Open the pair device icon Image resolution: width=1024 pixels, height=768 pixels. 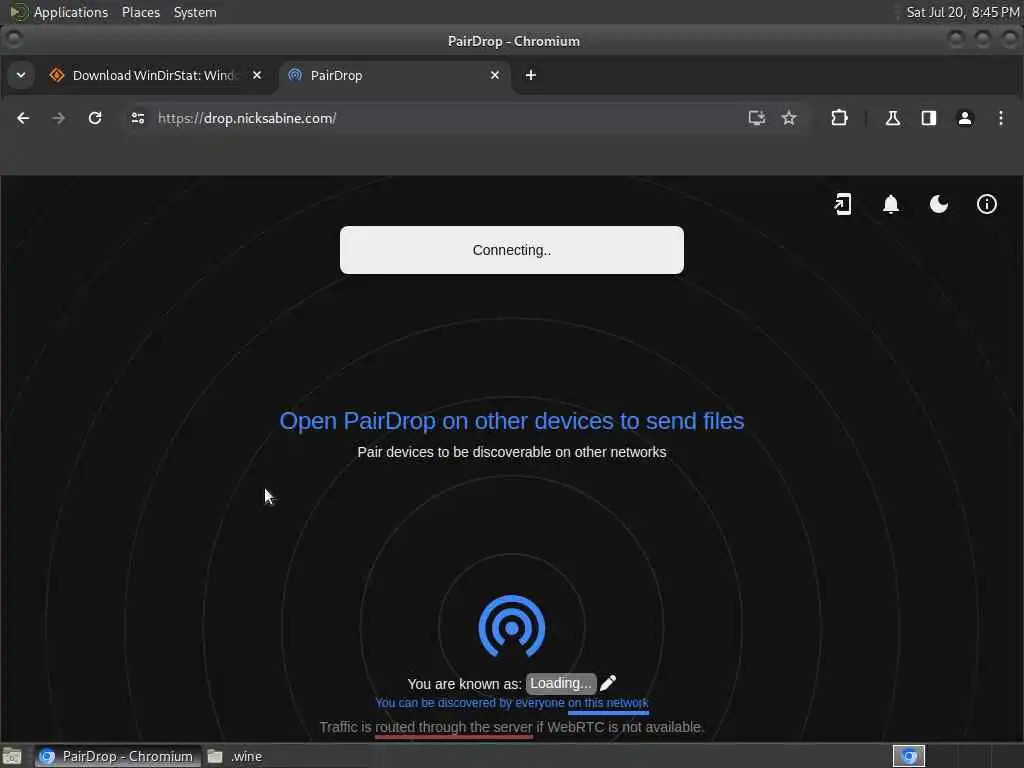tap(842, 204)
